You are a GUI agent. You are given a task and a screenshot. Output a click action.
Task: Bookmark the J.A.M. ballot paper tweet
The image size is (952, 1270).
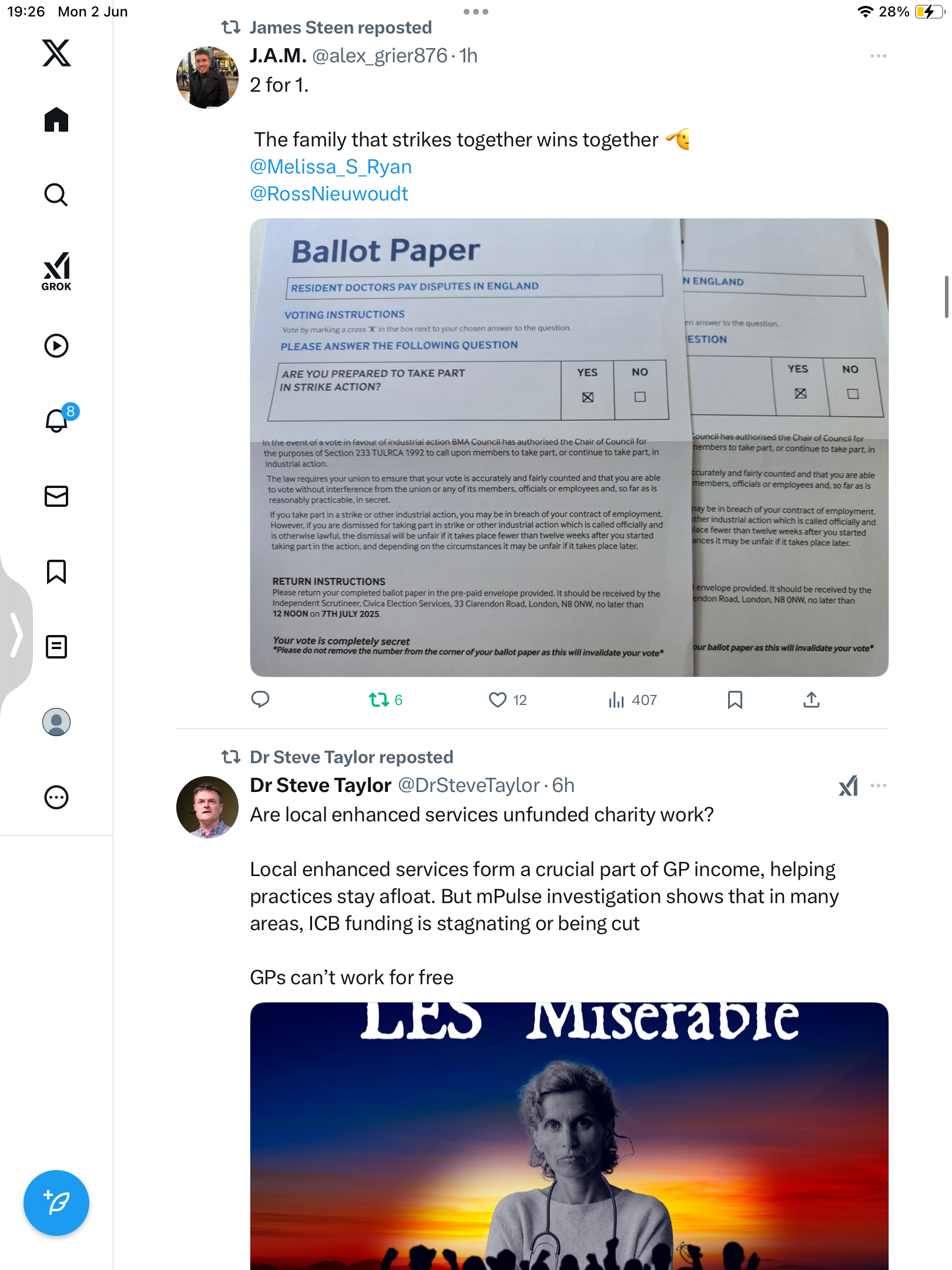(735, 700)
